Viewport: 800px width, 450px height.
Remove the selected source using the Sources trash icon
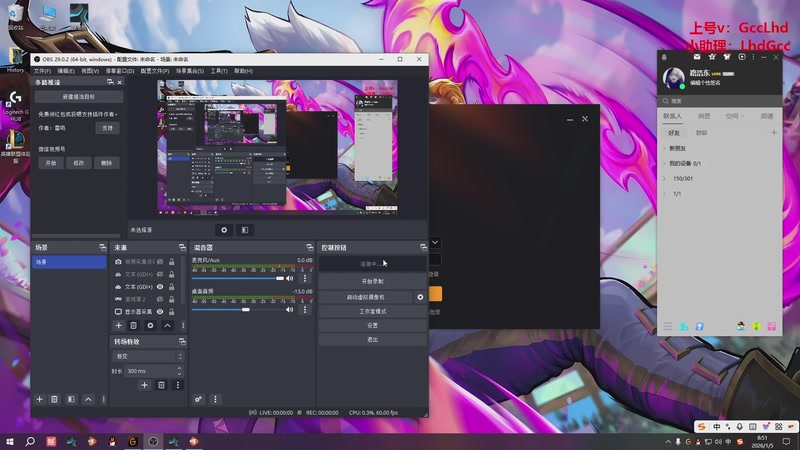click(134, 326)
